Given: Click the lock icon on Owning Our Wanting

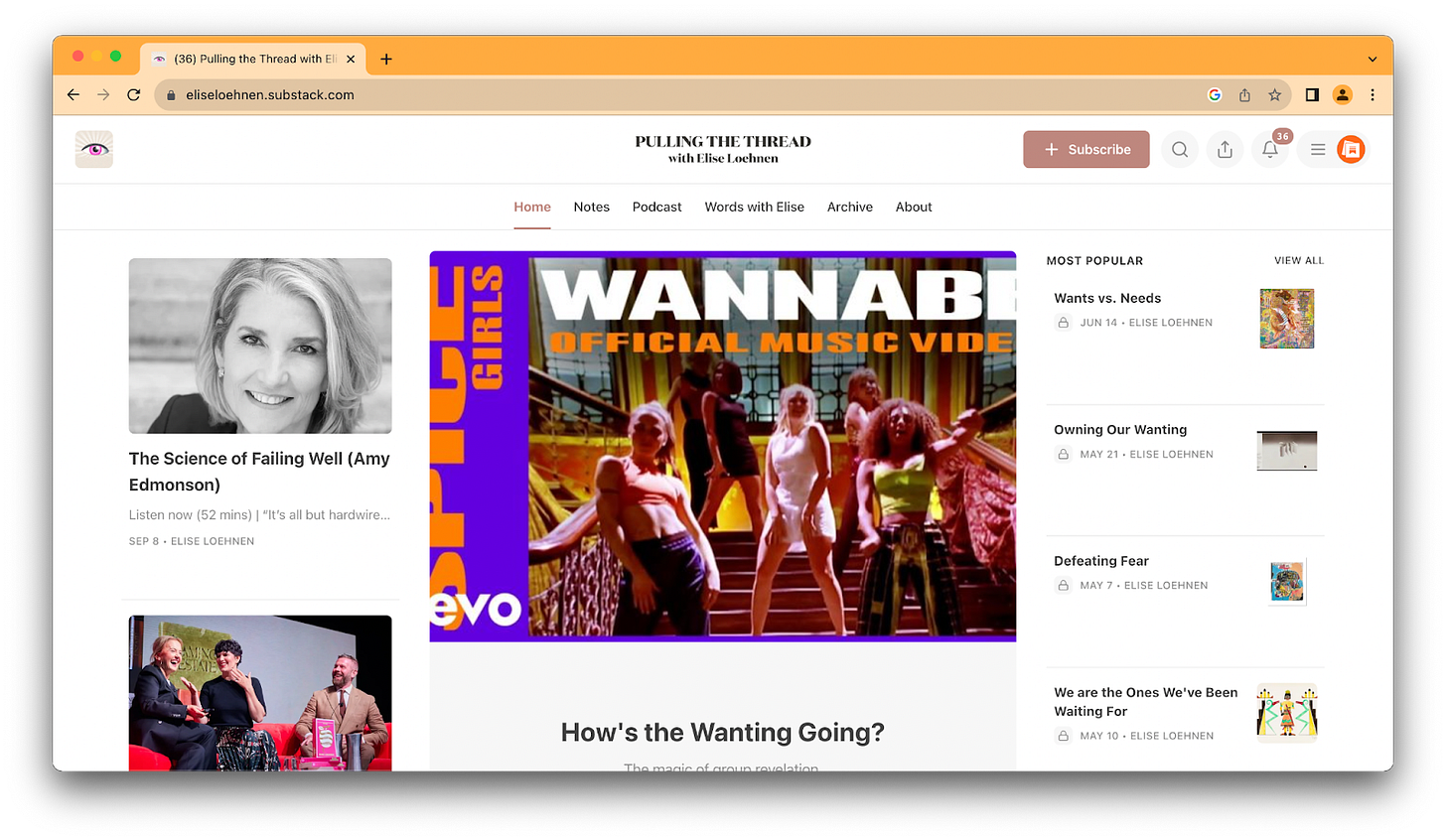Looking at the screenshot, I should coord(1064,454).
